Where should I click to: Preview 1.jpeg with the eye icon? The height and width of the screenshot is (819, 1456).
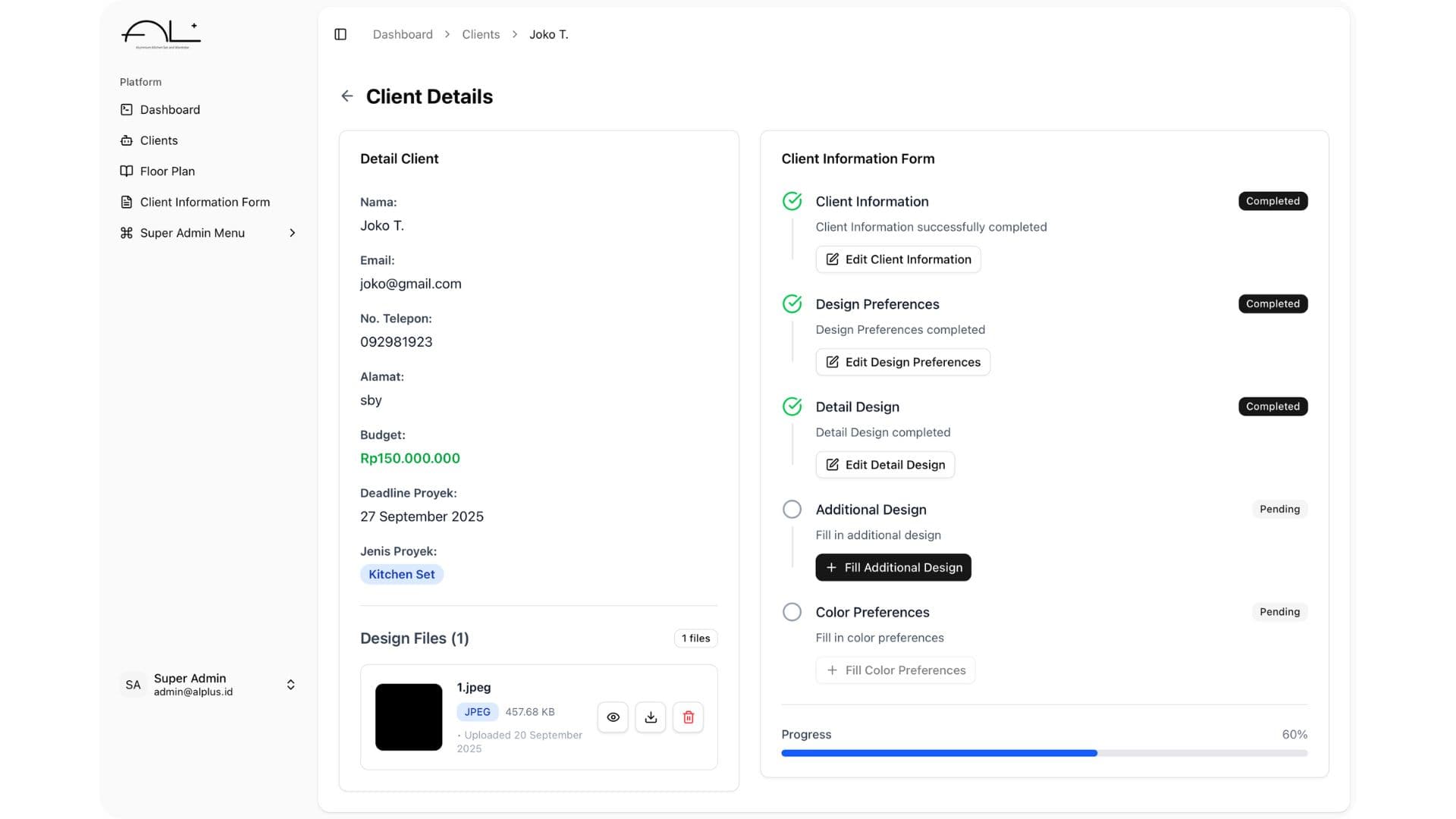(x=613, y=717)
